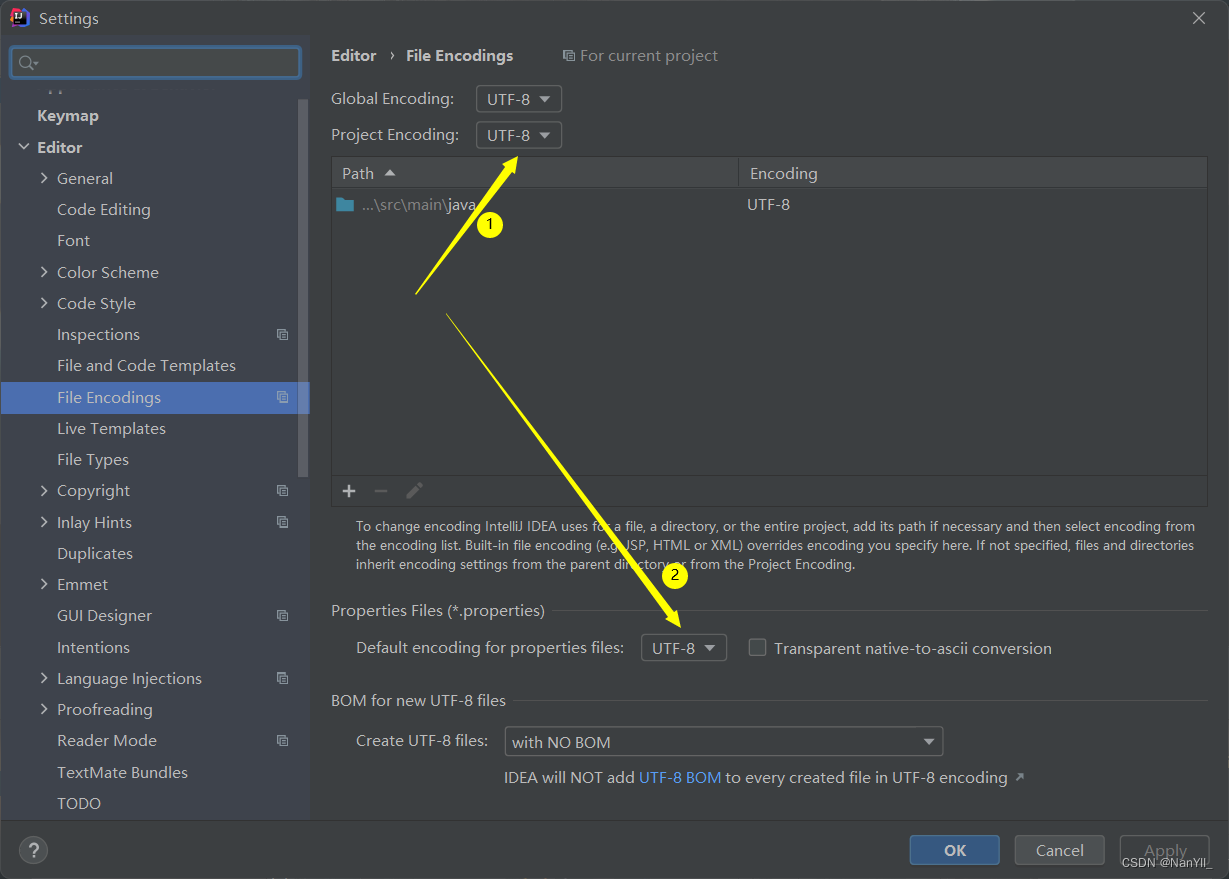Click folder icon of src\main\java row
The height and width of the screenshot is (879, 1229).
[345, 204]
